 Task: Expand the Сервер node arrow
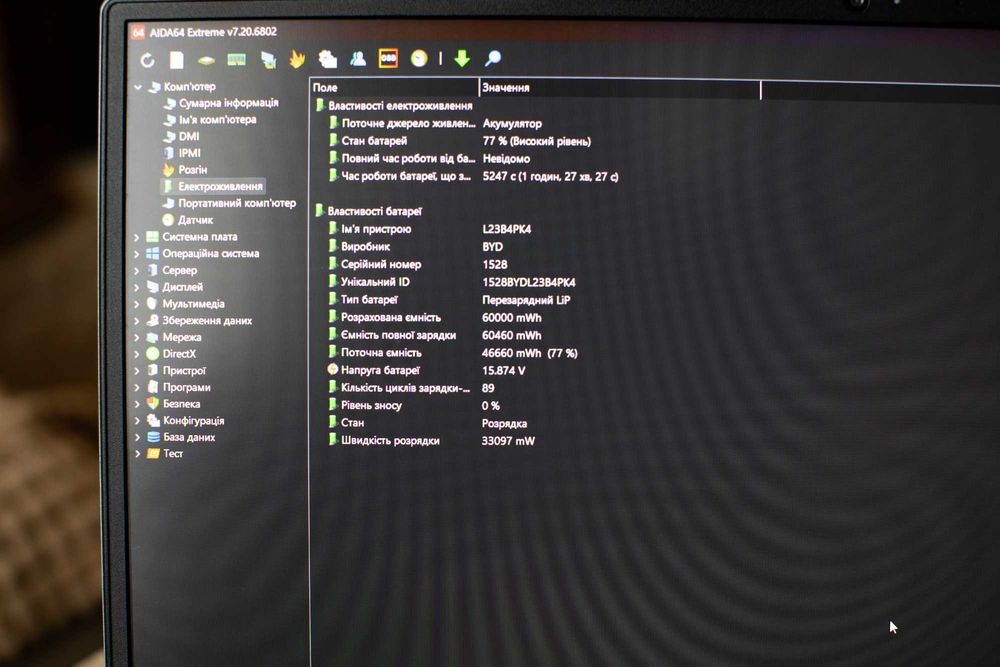click(x=136, y=270)
